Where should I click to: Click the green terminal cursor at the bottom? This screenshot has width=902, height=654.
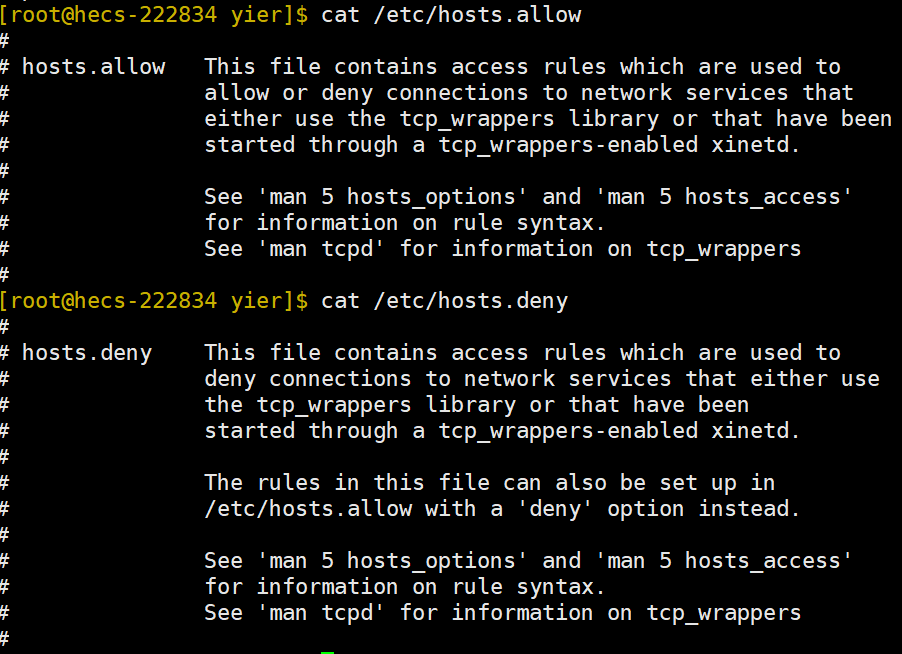tap(327, 652)
